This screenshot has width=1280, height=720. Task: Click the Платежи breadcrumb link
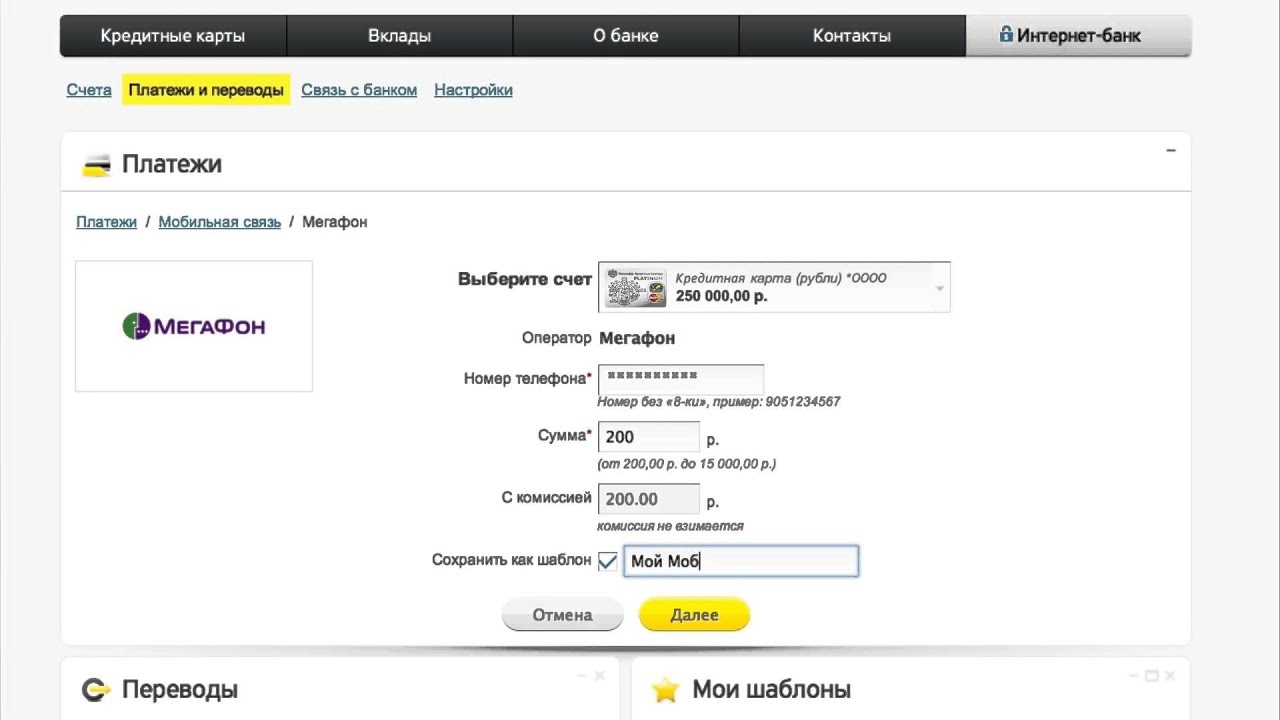(106, 222)
